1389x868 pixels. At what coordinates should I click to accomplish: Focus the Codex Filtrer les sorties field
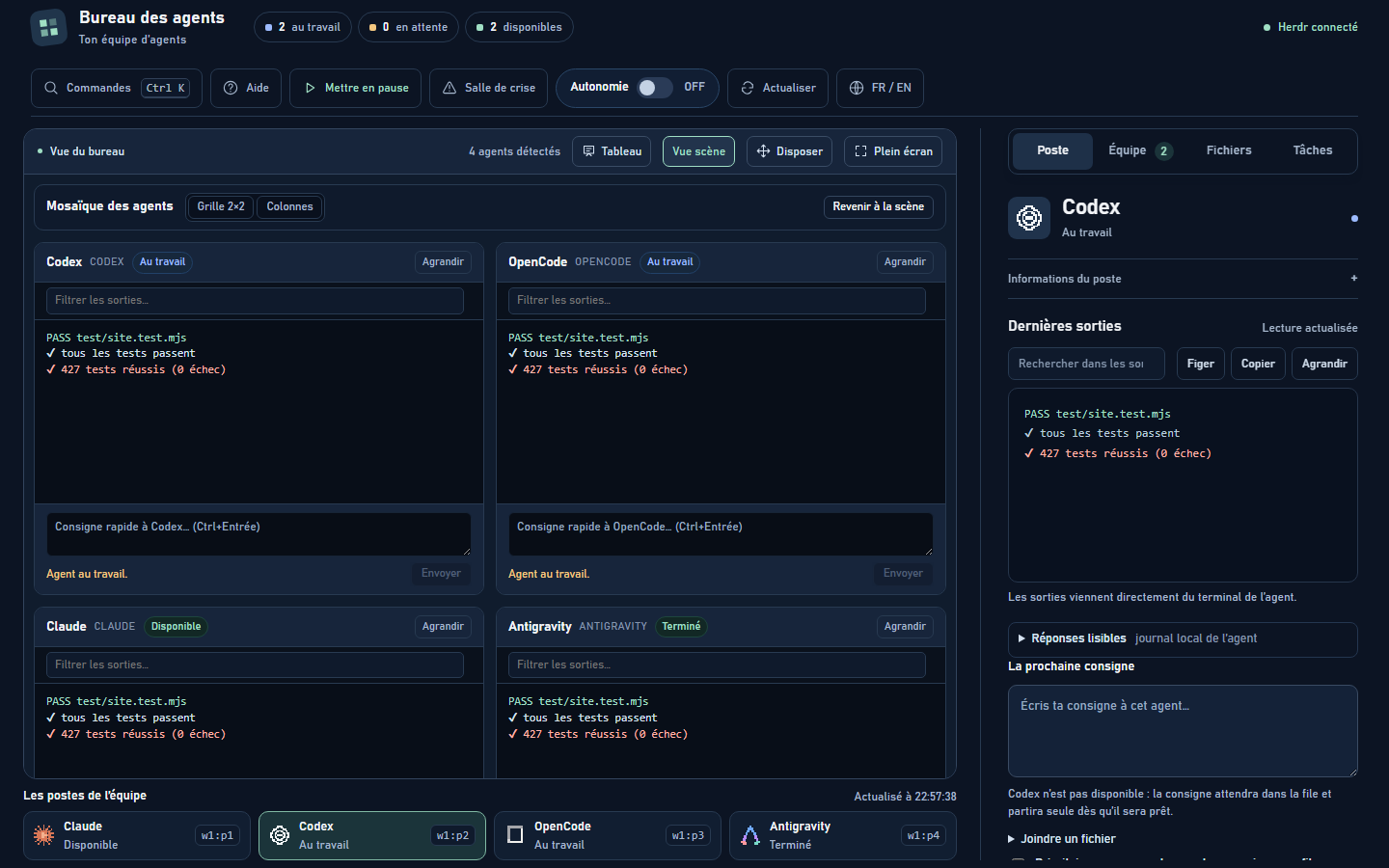coord(255,300)
